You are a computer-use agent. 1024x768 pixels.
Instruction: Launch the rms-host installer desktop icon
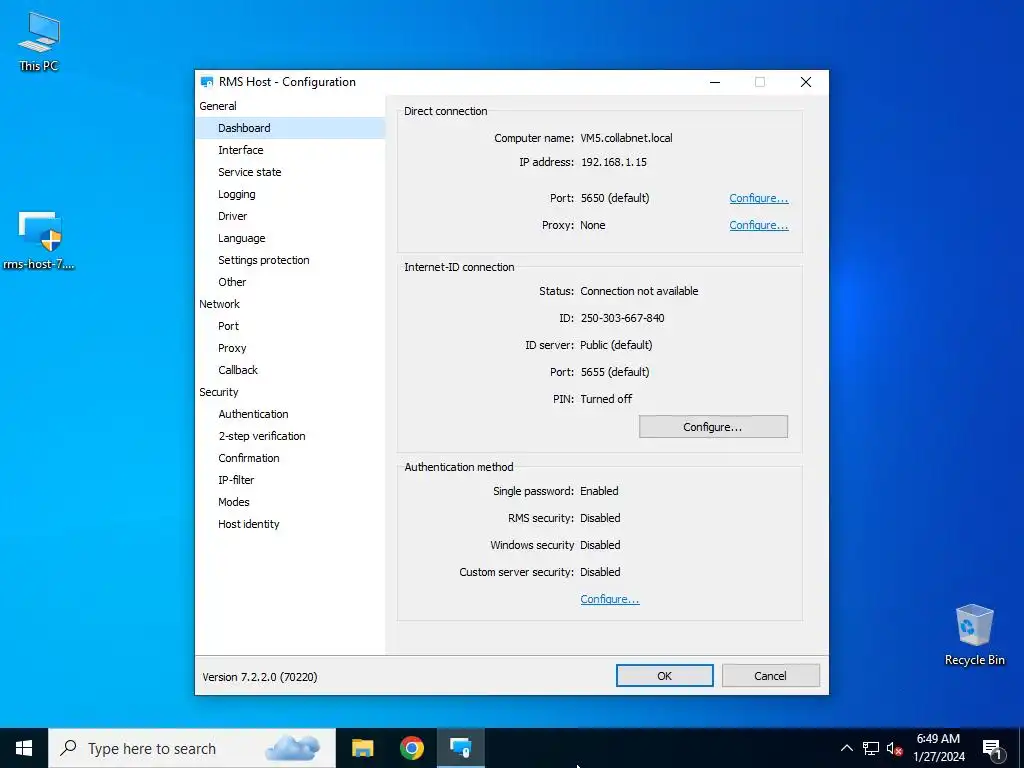(39, 240)
